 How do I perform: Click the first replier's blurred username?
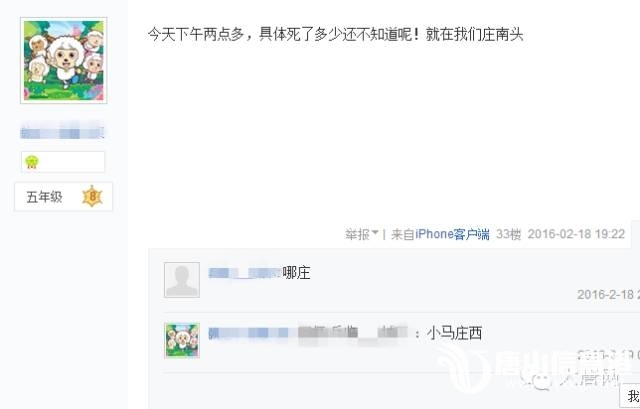pos(245,273)
